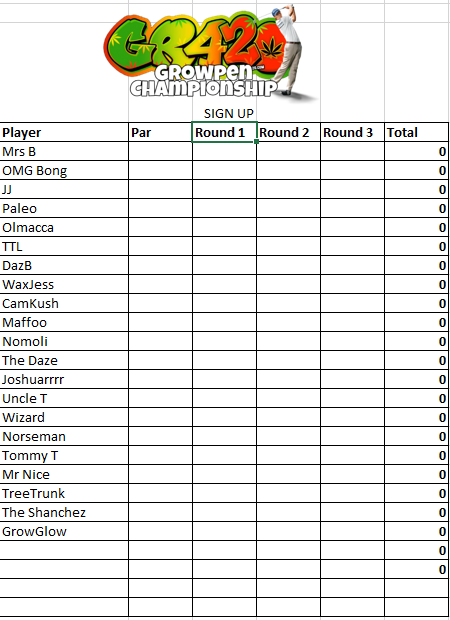450x620 pixels.
Task: Select the Par cell for Paleo
Action: coord(160,208)
